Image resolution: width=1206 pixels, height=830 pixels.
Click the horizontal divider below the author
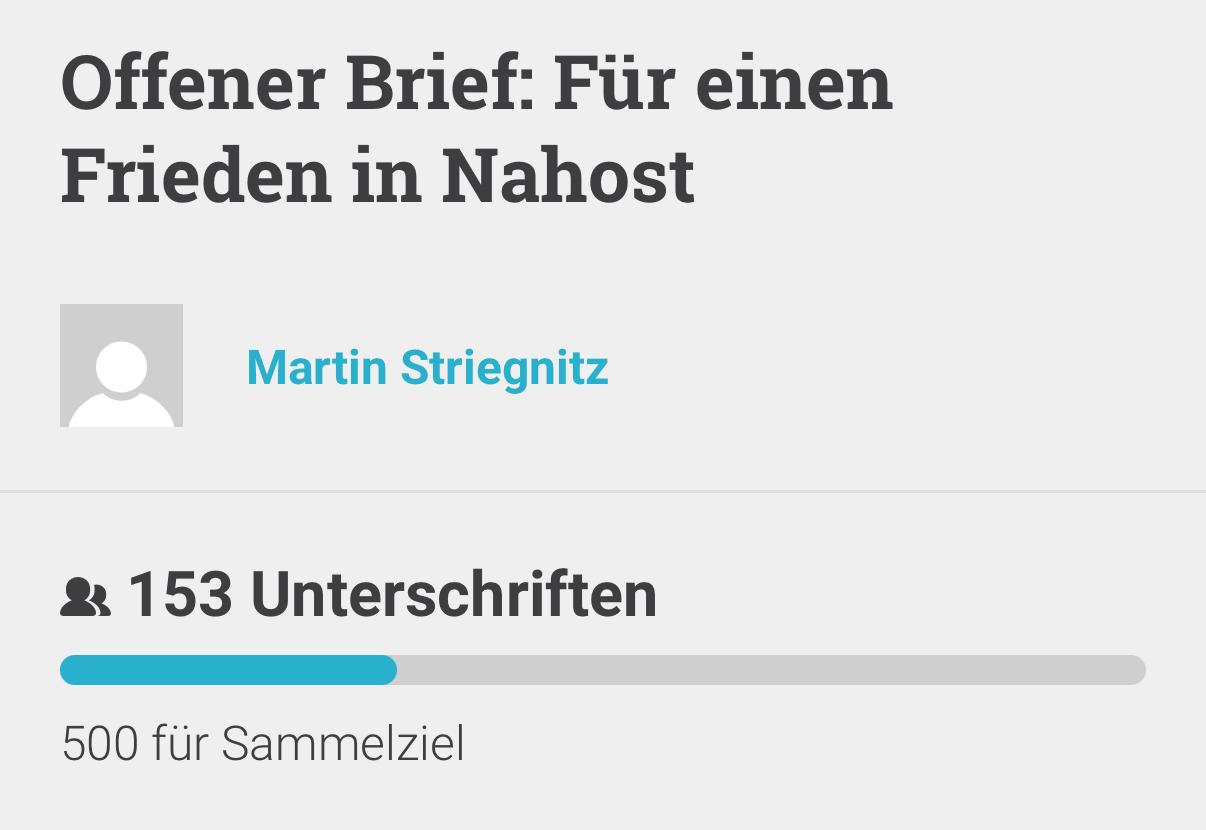603,491
